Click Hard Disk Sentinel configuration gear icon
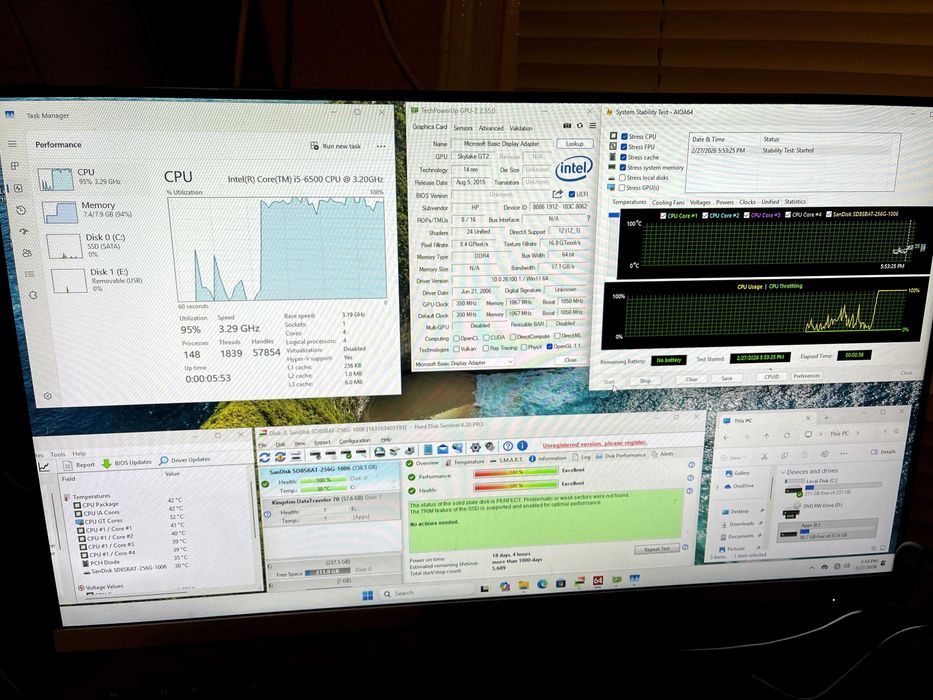Screen dimensions: 933x700 coord(475,447)
